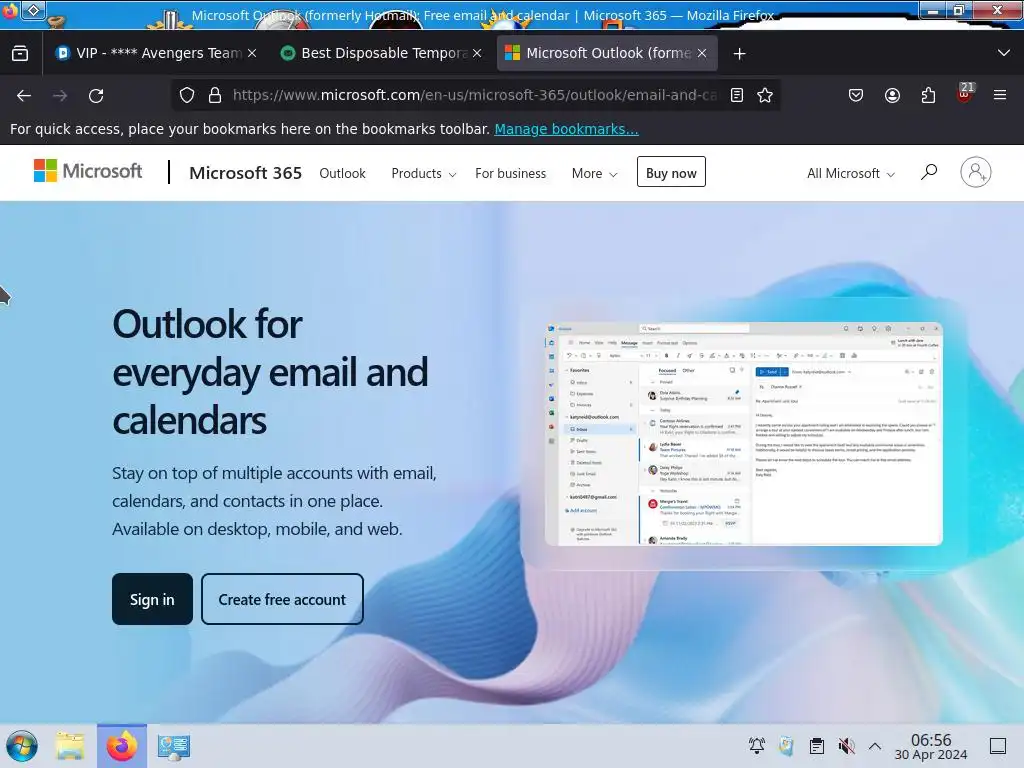Open the account sign-in avatar icon

(976, 172)
